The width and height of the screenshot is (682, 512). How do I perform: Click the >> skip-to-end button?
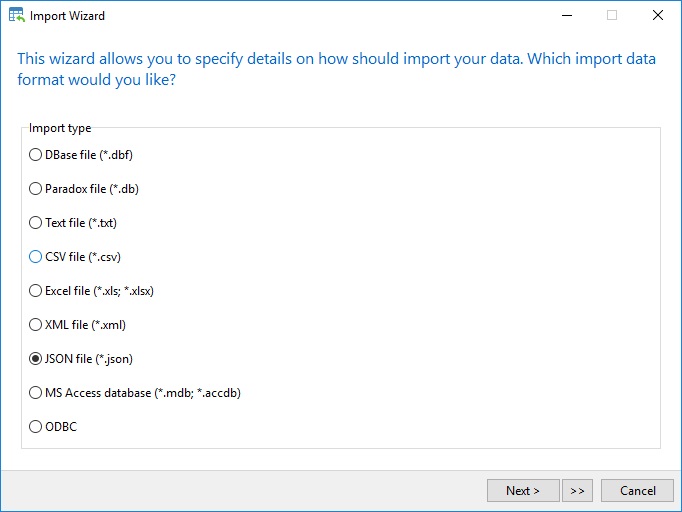pyautogui.click(x=577, y=491)
